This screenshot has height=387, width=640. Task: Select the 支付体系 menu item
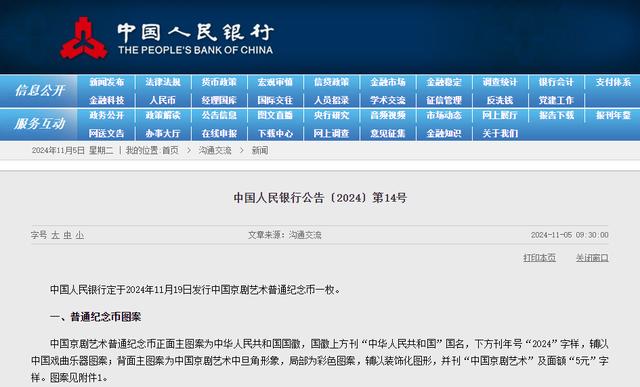click(x=613, y=82)
